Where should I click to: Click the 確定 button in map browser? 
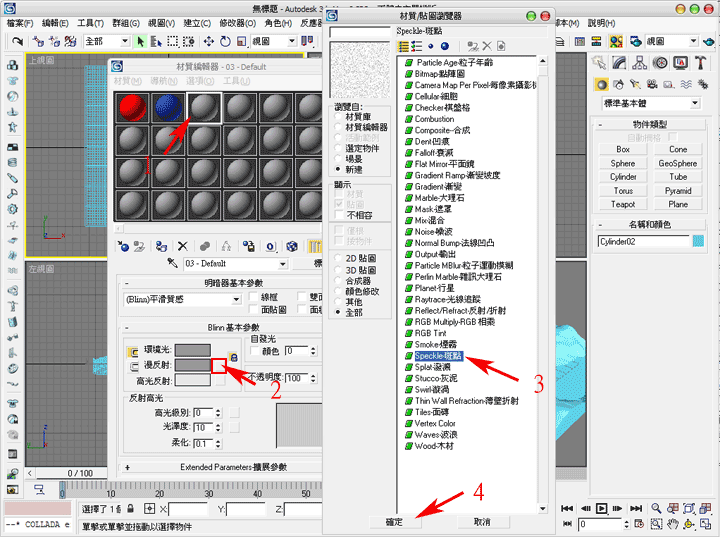click(x=394, y=522)
